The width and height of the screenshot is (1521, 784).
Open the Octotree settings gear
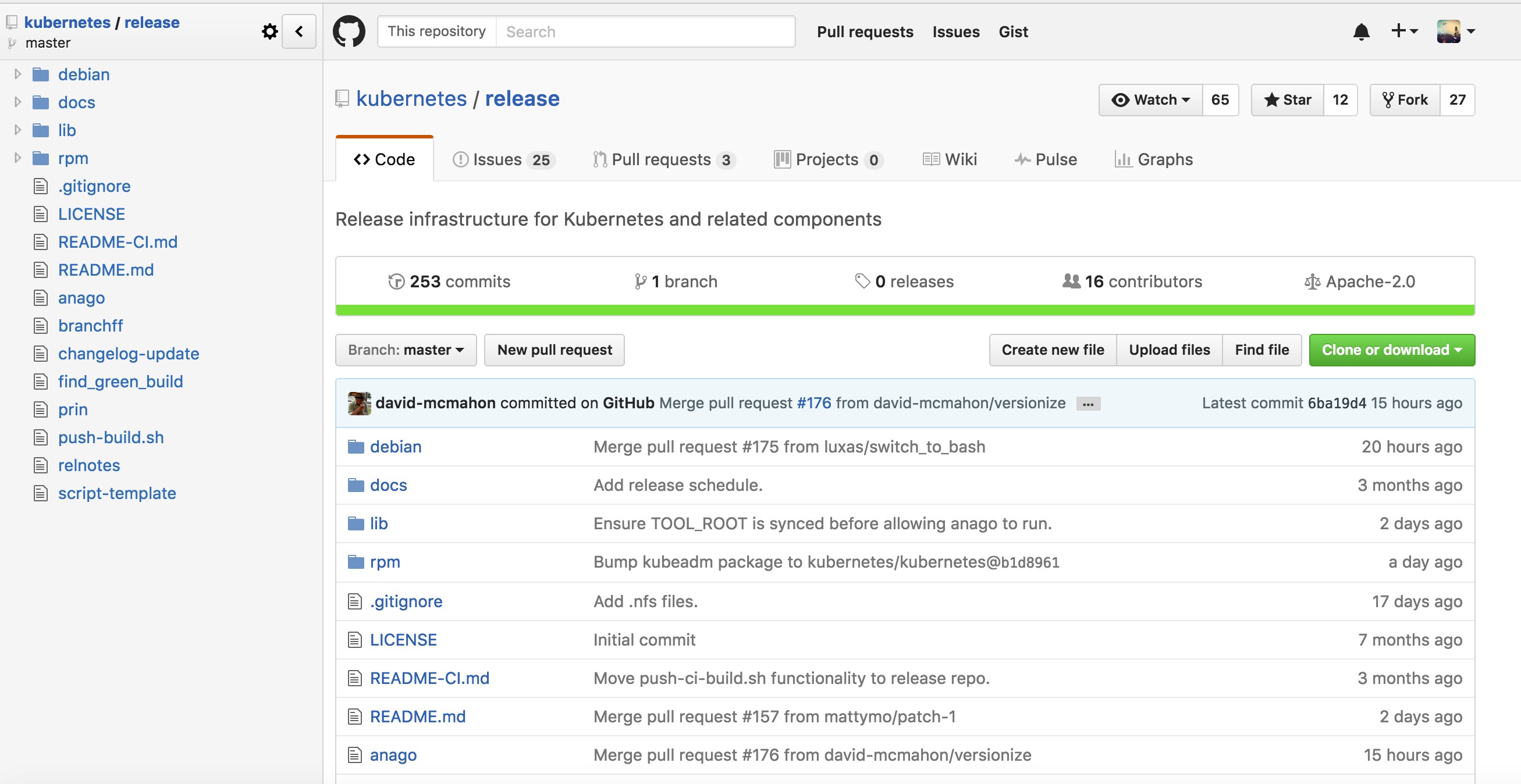270,31
